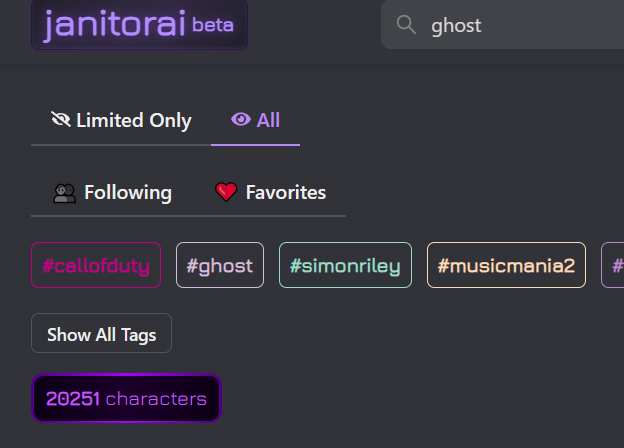Click the red heart Favorites icon

tap(227, 192)
